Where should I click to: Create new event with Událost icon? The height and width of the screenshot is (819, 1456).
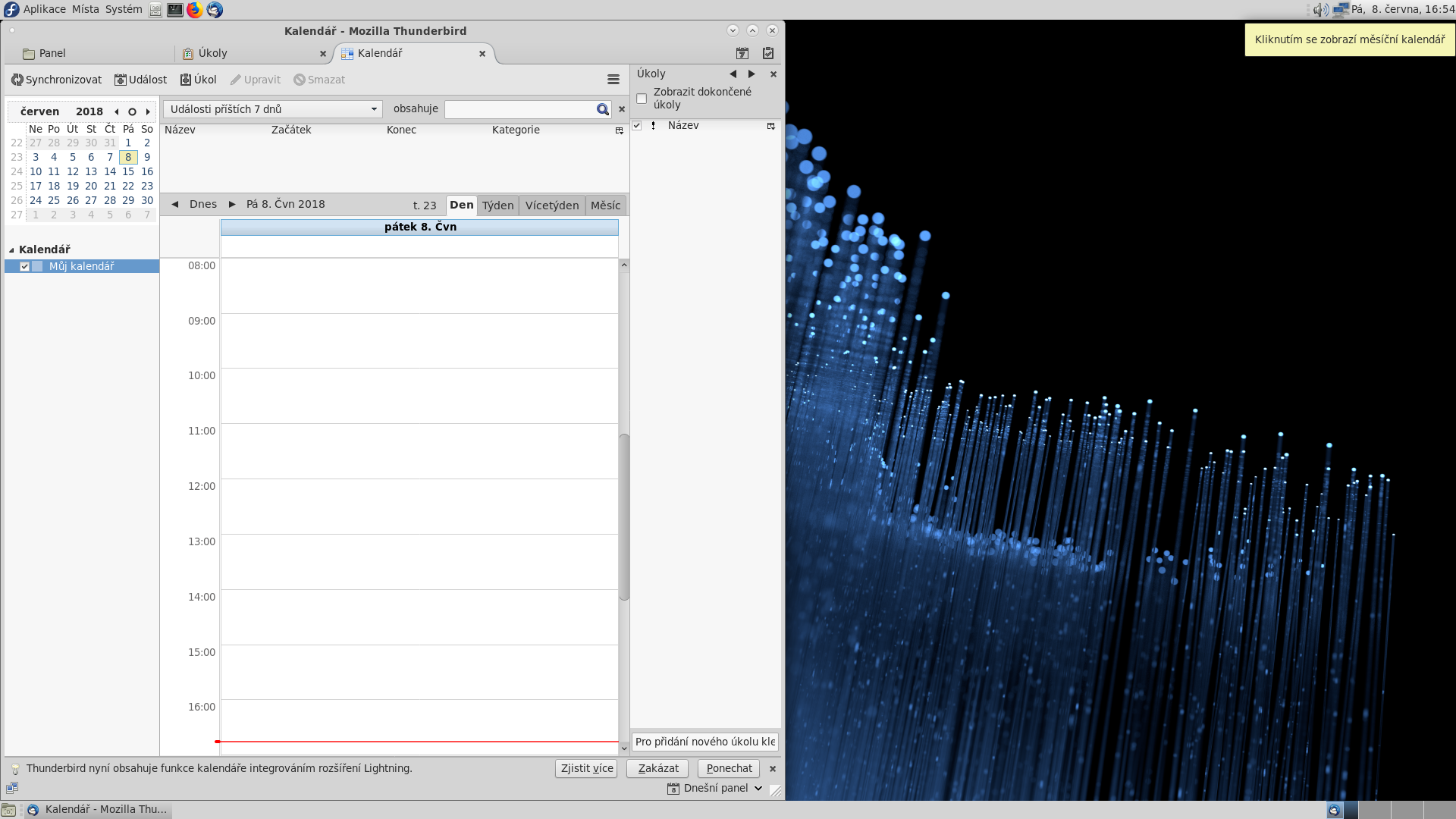[x=120, y=80]
